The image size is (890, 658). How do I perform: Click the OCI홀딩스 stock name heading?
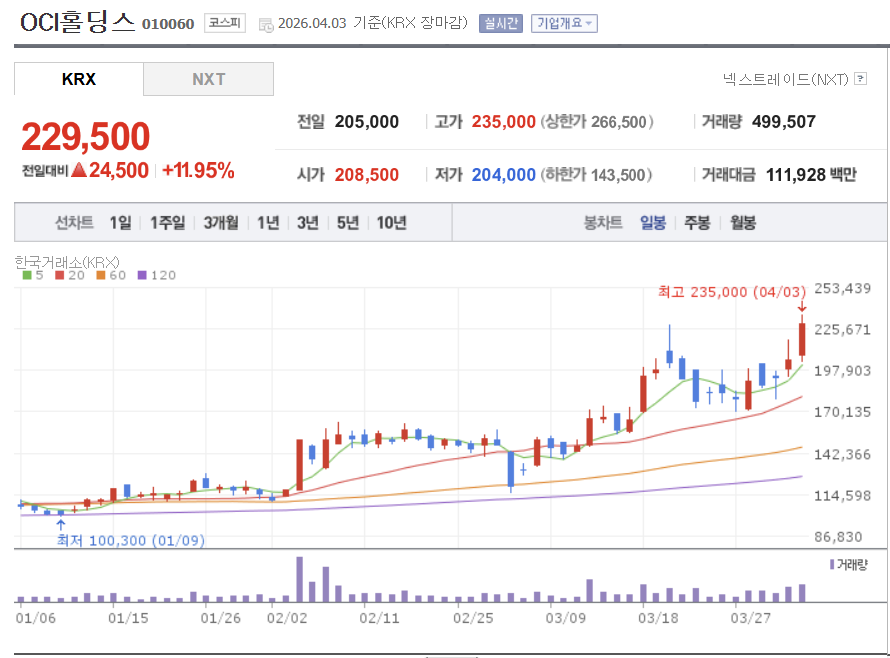pyautogui.click(x=77, y=23)
